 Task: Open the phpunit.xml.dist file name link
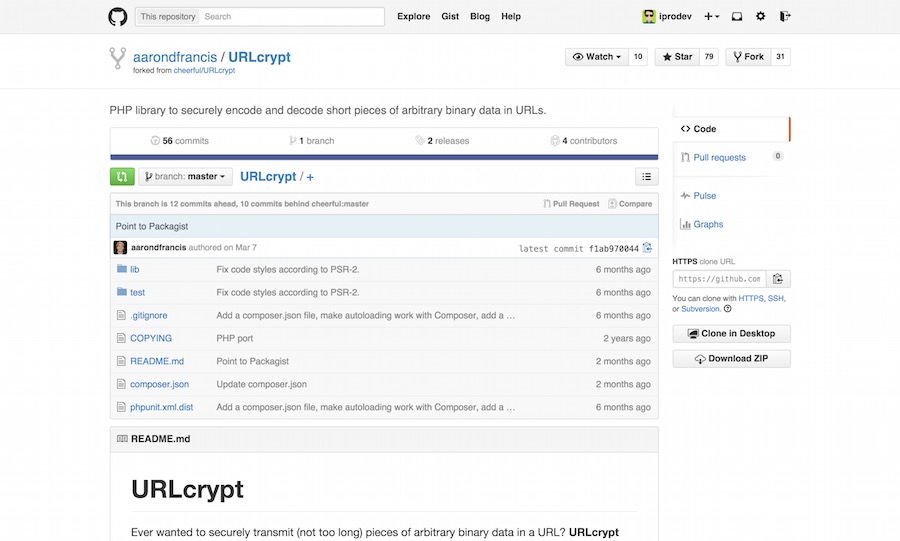coord(161,407)
